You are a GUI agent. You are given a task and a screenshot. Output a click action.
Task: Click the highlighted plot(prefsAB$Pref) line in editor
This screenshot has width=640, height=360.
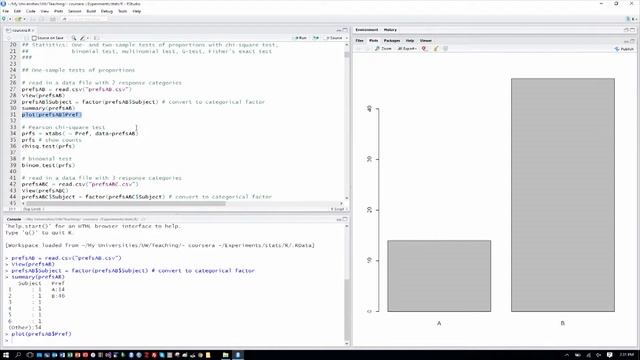[x=51, y=115]
